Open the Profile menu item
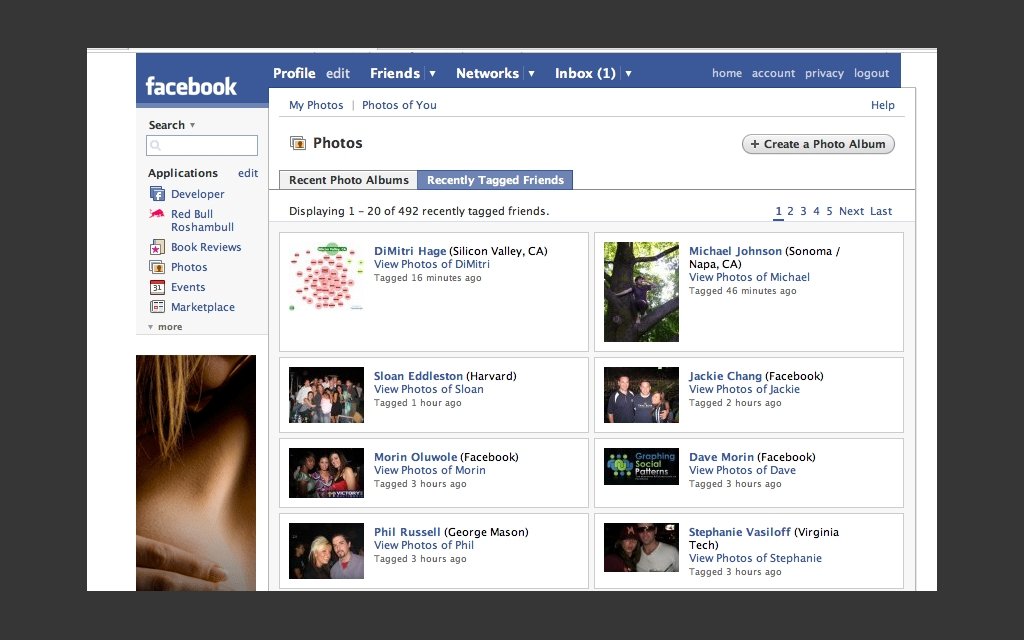Image resolution: width=1024 pixels, height=640 pixels. (294, 73)
